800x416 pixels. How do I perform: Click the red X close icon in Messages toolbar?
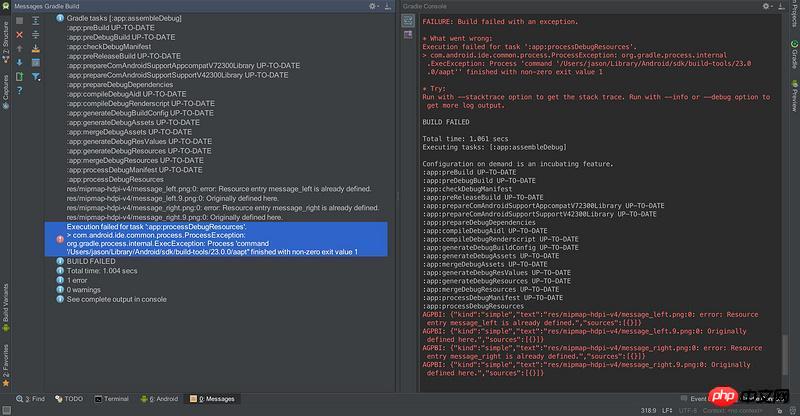[x=19, y=35]
